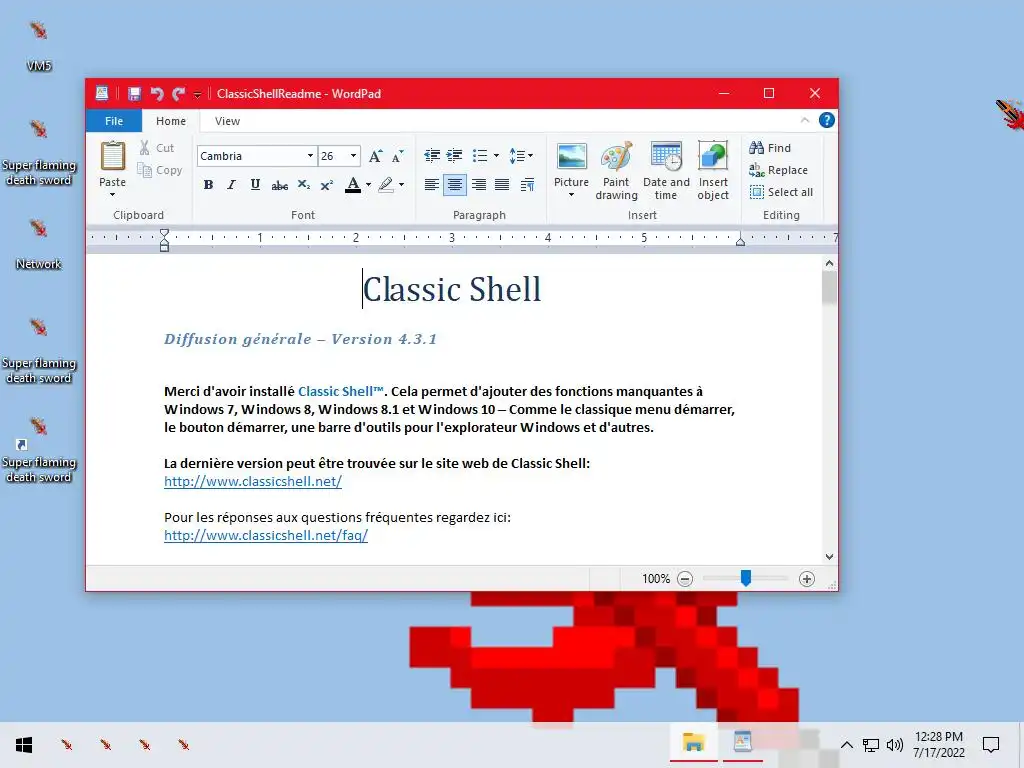Viewport: 1024px width, 768px height.
Task: Insert a Paint drawing
Action: point(616,170)
